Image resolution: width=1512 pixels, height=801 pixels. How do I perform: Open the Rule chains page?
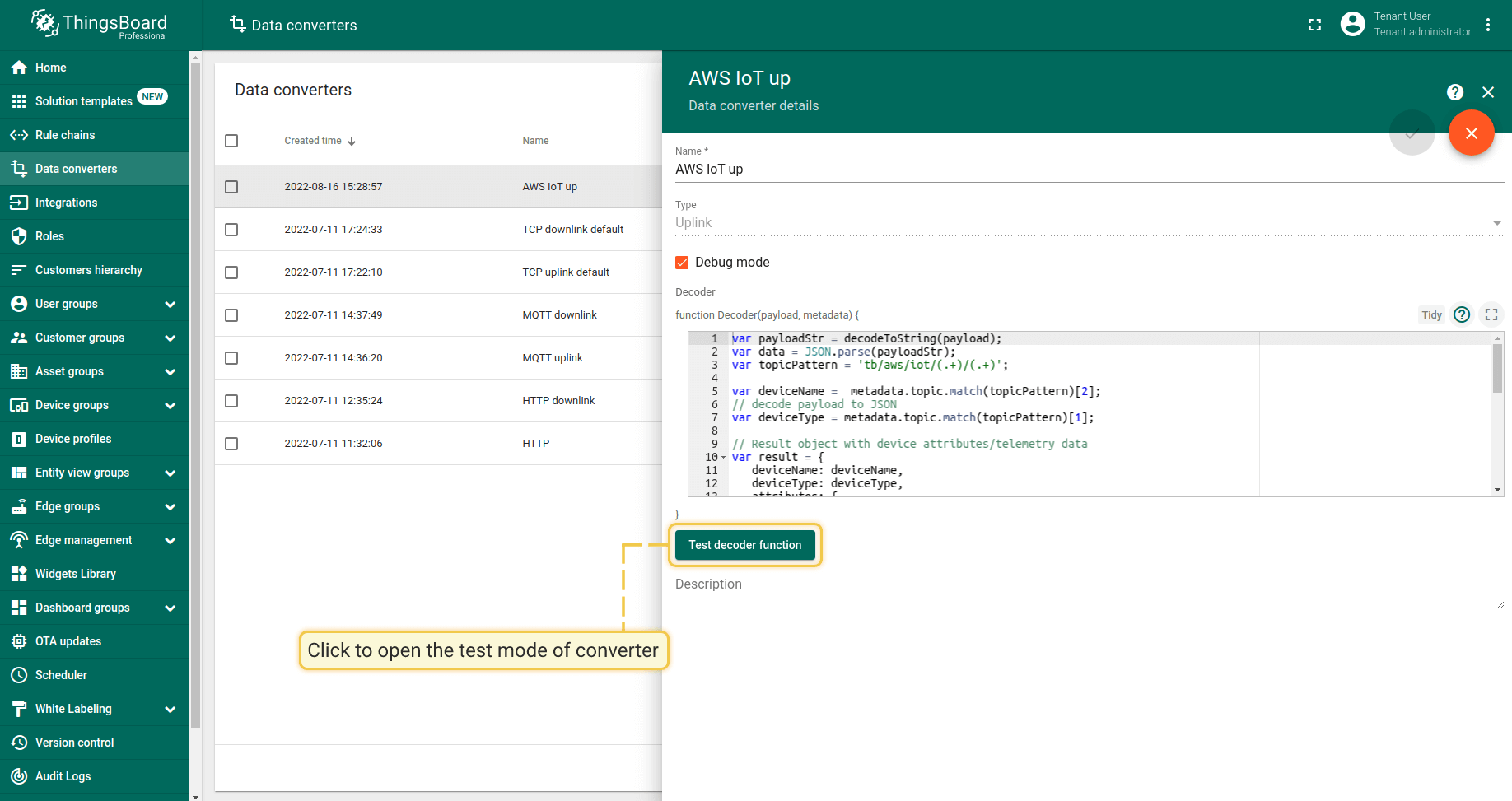(65, 135)
